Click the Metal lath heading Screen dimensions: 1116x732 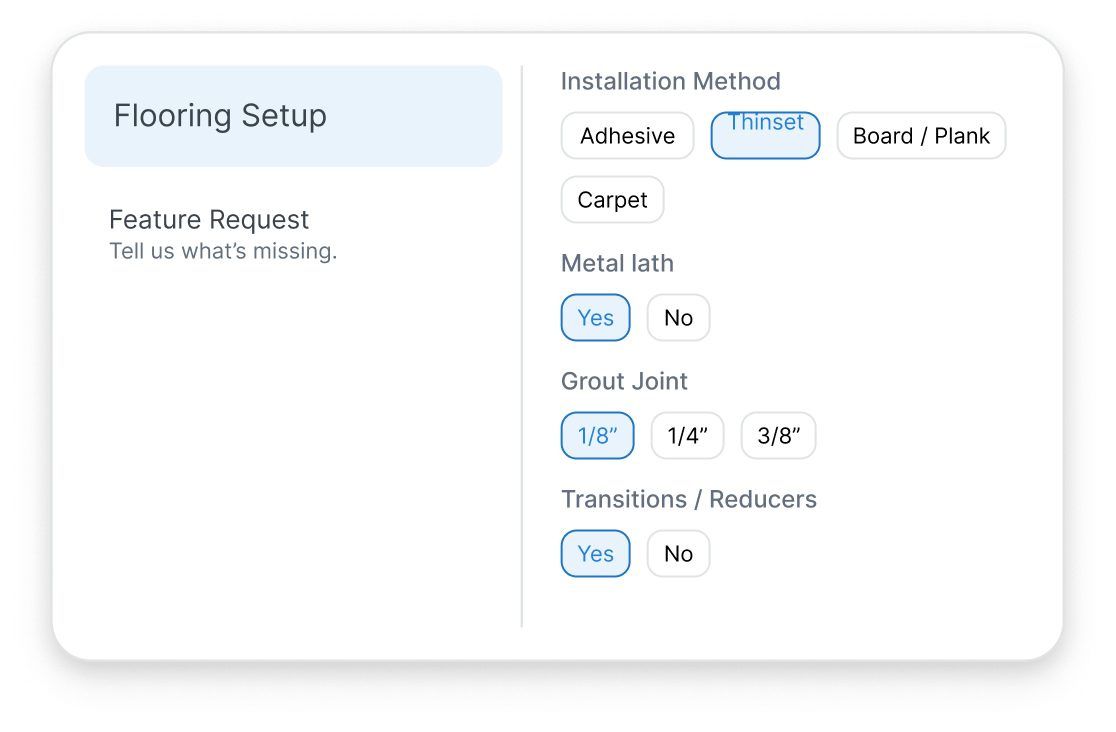pos(617,263)
